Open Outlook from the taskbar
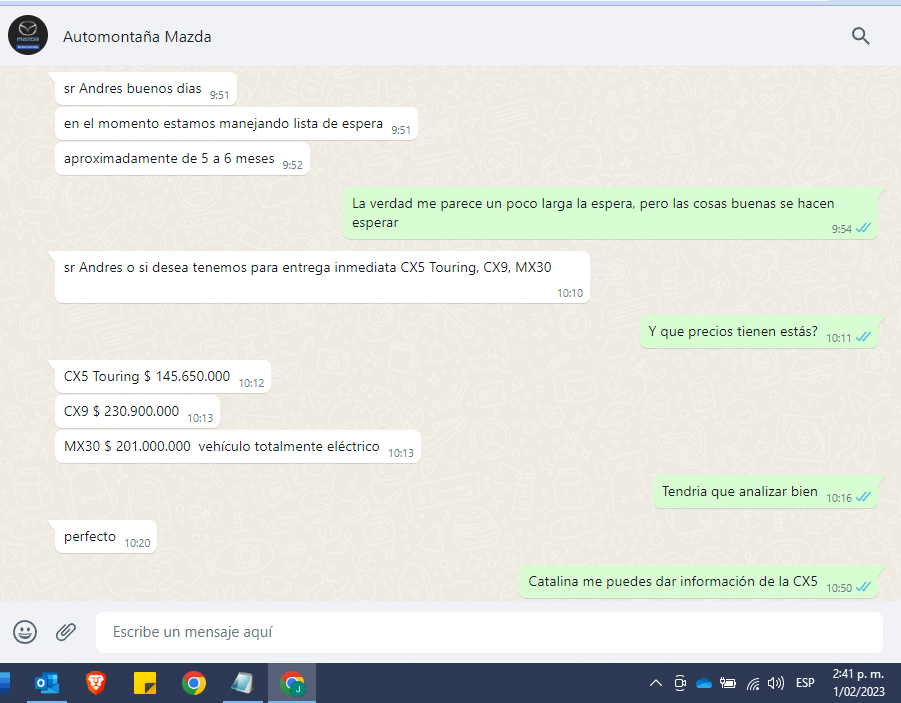The width and height of the screenshot is (901, 703). point(47,683)
